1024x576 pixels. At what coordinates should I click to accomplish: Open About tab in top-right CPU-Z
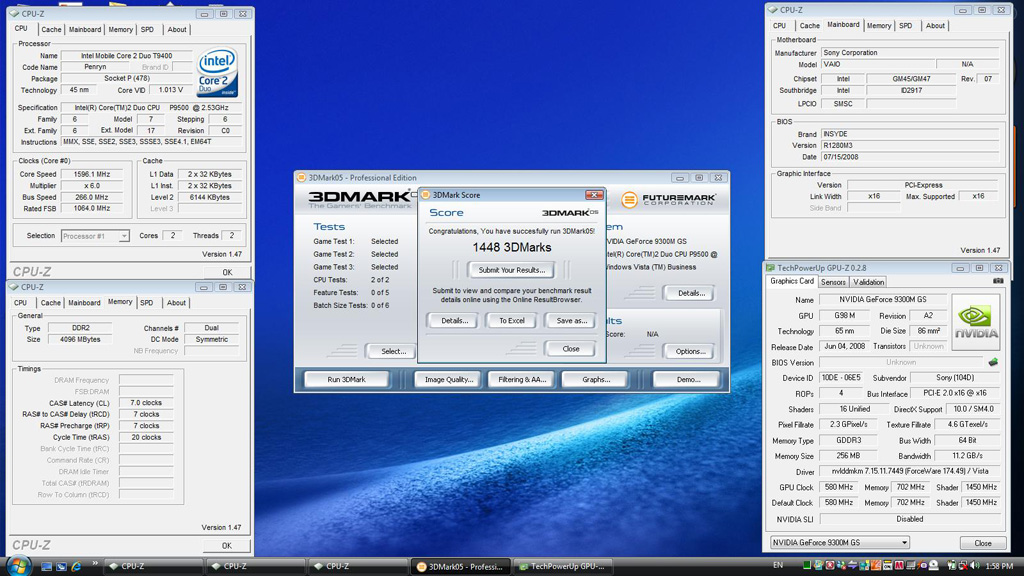tap(935, 25)
